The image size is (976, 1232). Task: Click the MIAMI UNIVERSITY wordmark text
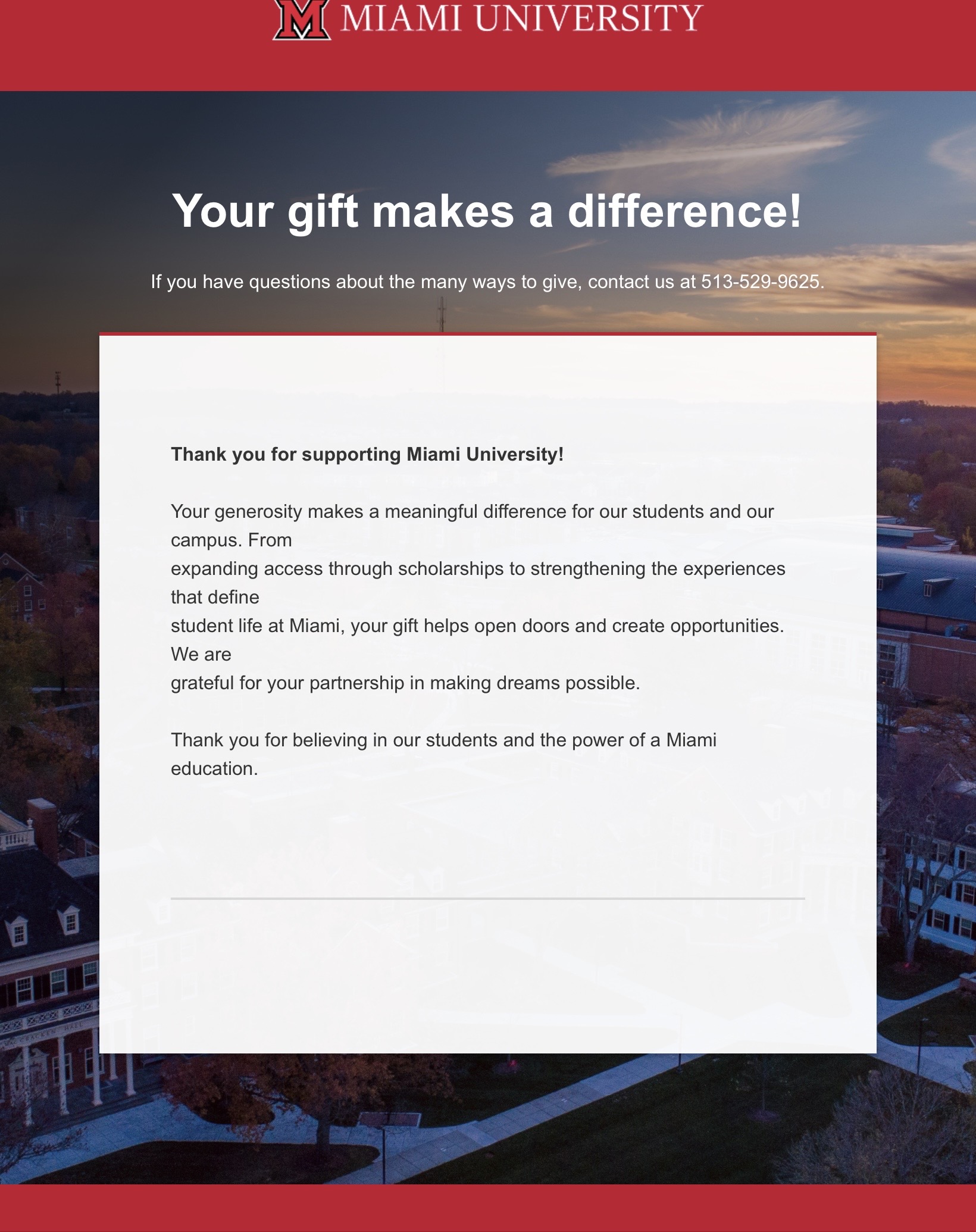coord(521,18)
